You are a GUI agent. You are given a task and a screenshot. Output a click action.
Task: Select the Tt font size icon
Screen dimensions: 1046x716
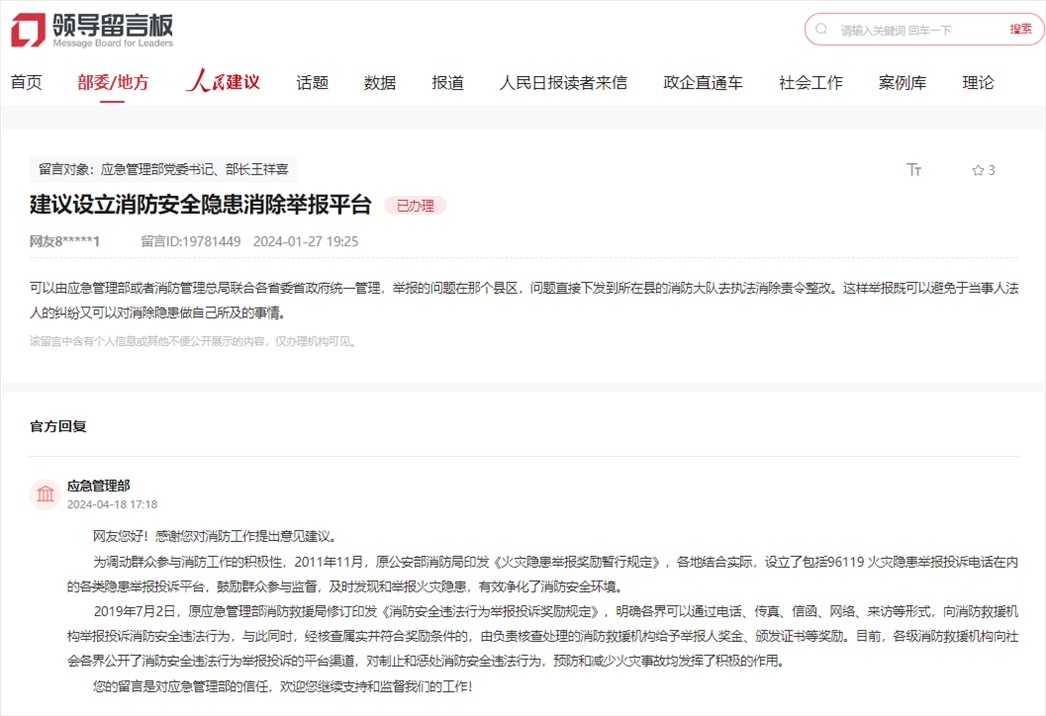pos(914,170)
